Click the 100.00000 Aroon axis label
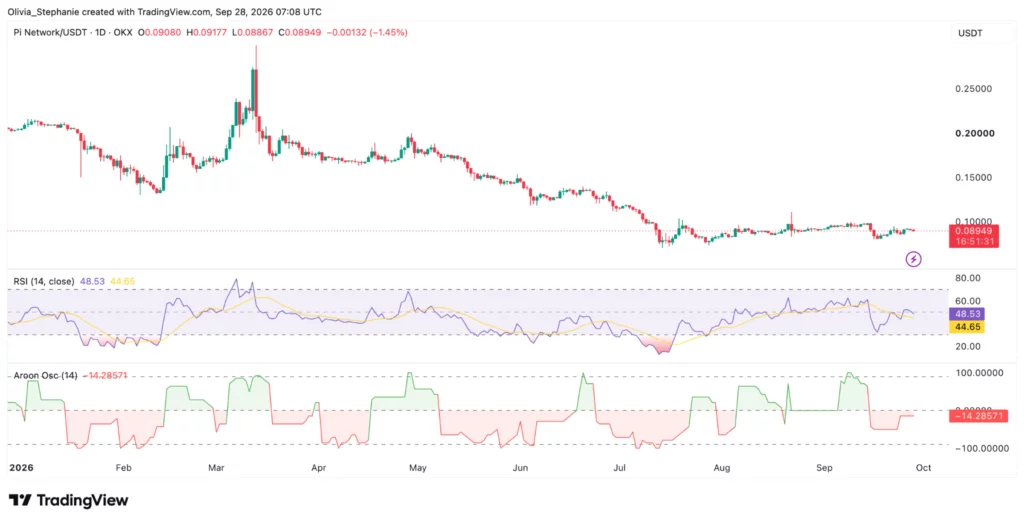1024x523 pixels. pyautogui.click(x=979, y=373)
